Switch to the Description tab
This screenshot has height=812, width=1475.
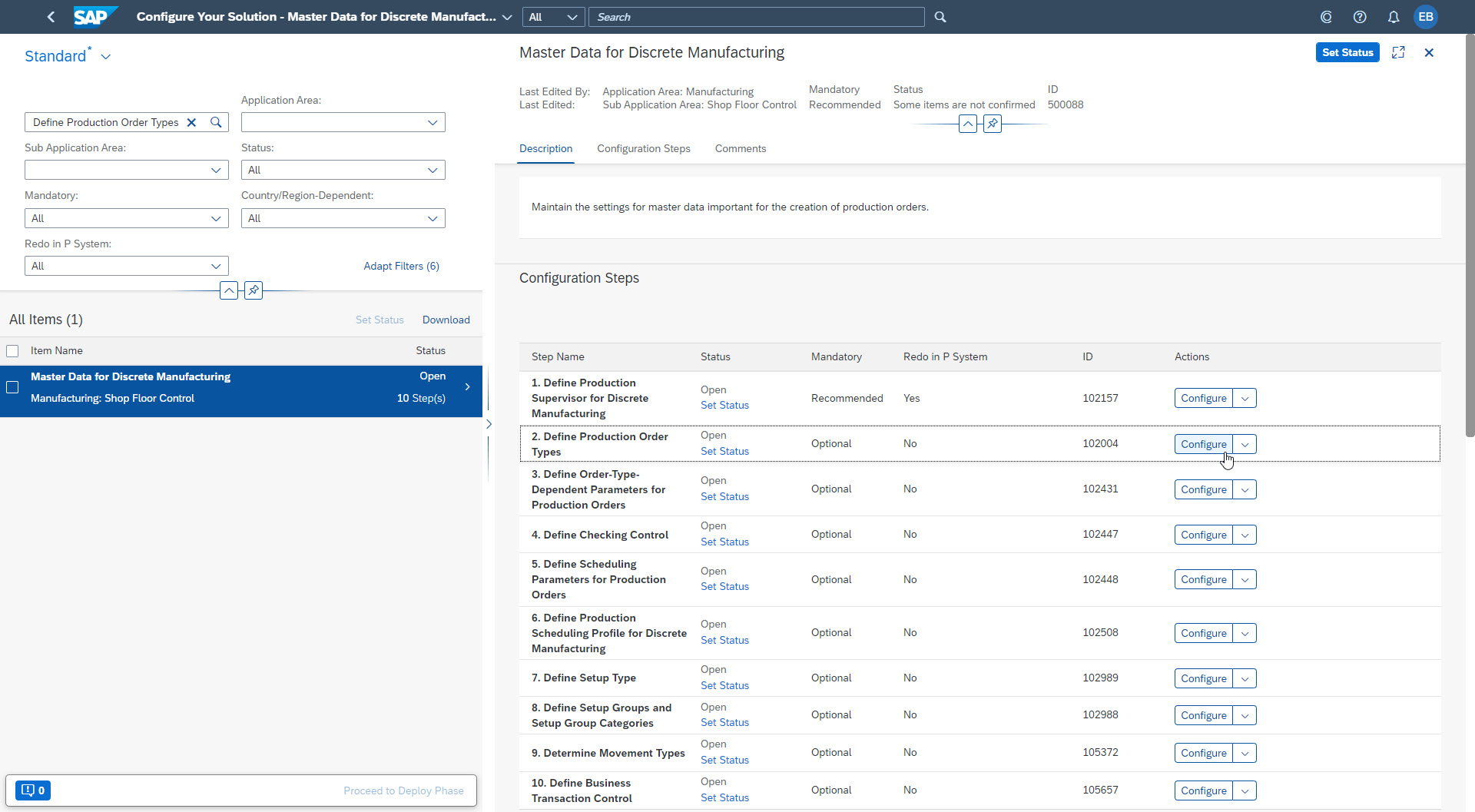pos(545,148)
